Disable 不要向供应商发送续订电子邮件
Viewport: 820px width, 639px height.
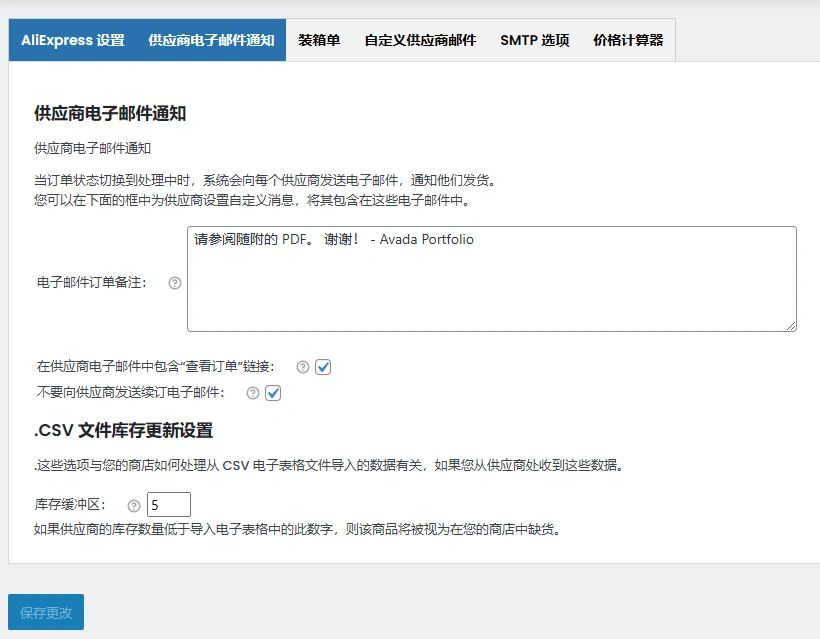(273, 392)
